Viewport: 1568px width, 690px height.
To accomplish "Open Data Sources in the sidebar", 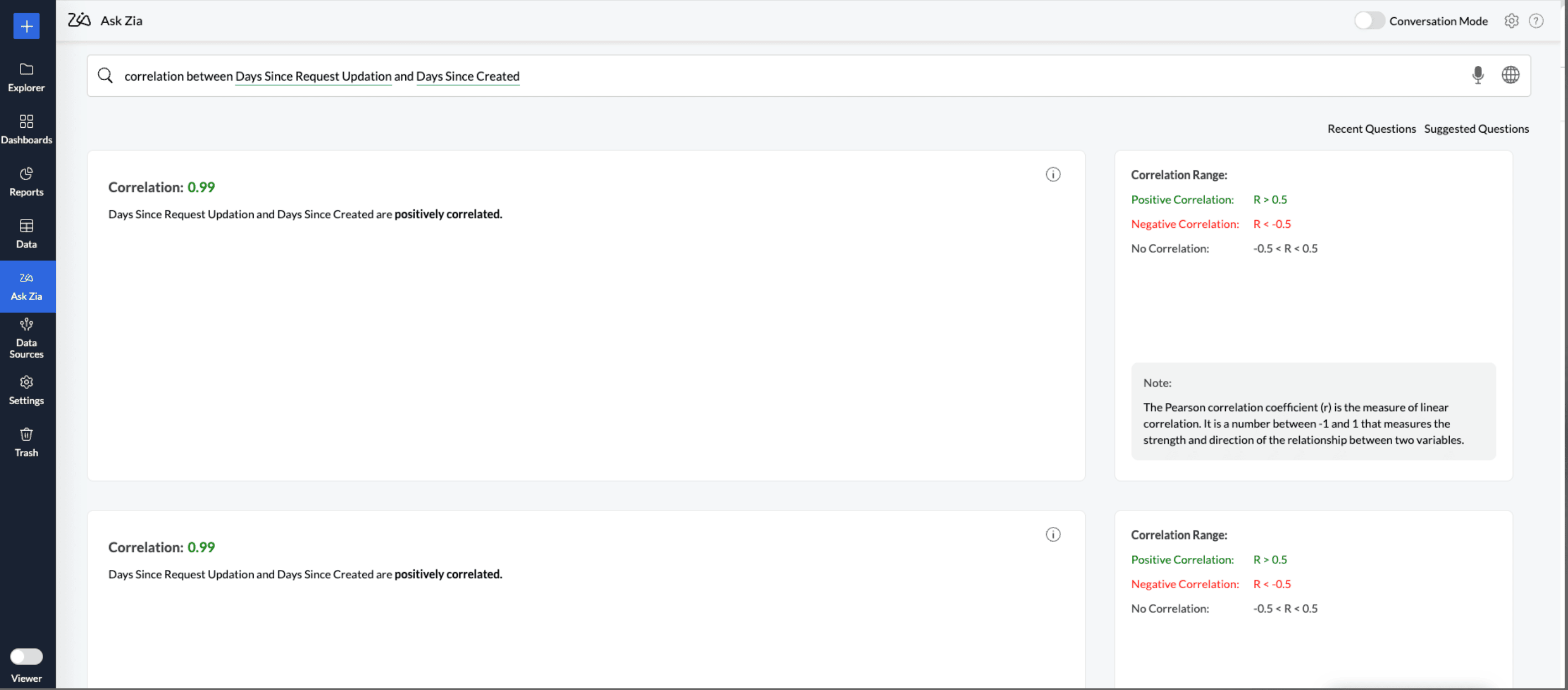I will click(26, 338).
